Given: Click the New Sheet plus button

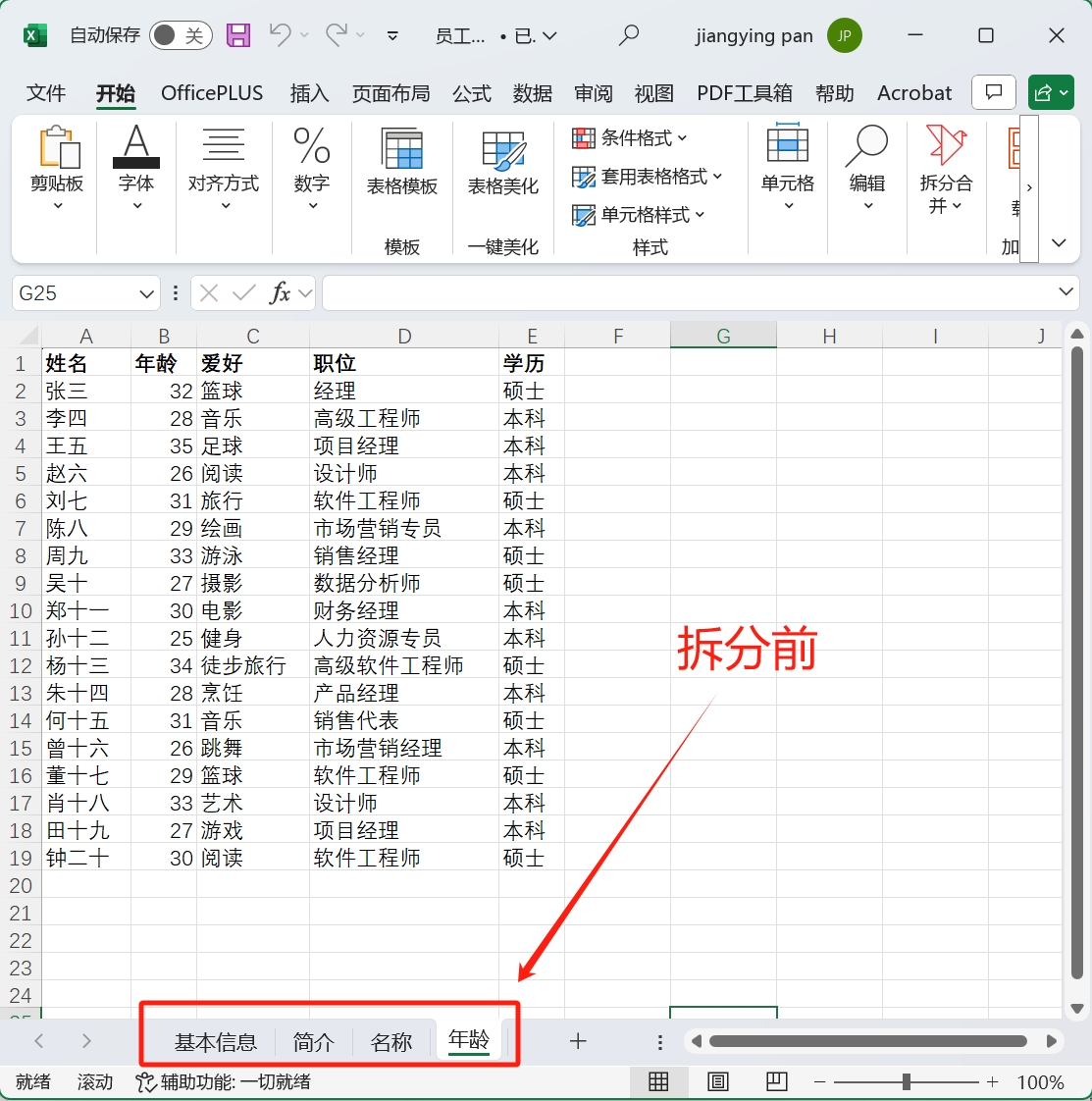Looking at the screenshot, I should pos(578,1042).
